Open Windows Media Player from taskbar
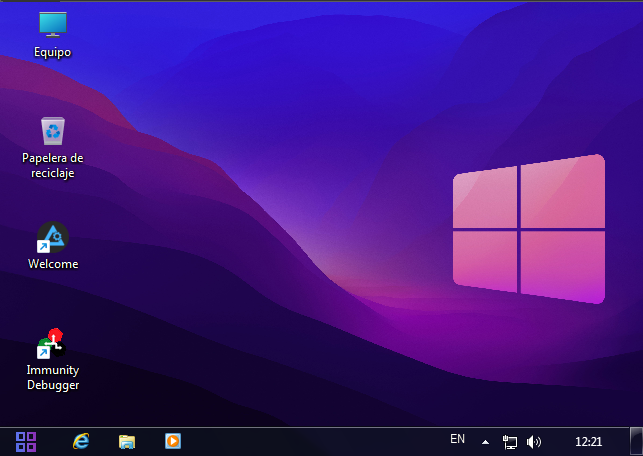The height and width of the screenshot is (456, 643). coord(173,441)
